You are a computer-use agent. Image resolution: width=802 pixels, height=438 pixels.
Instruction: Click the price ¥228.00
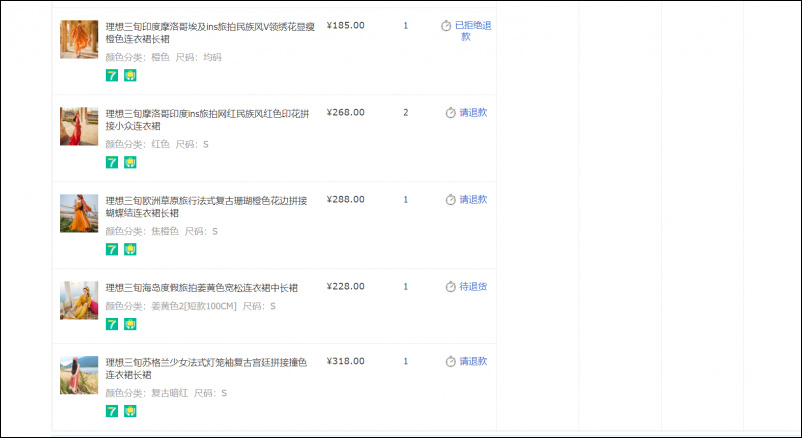tap(345, 287)
